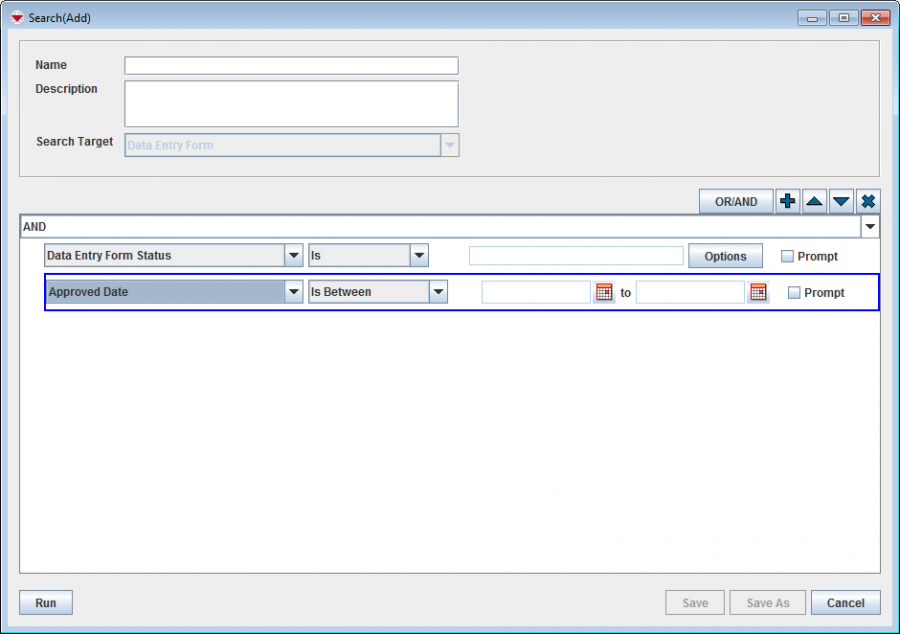Click the application icon in title bar
The image size is (900, 634).
coord(16,18)
